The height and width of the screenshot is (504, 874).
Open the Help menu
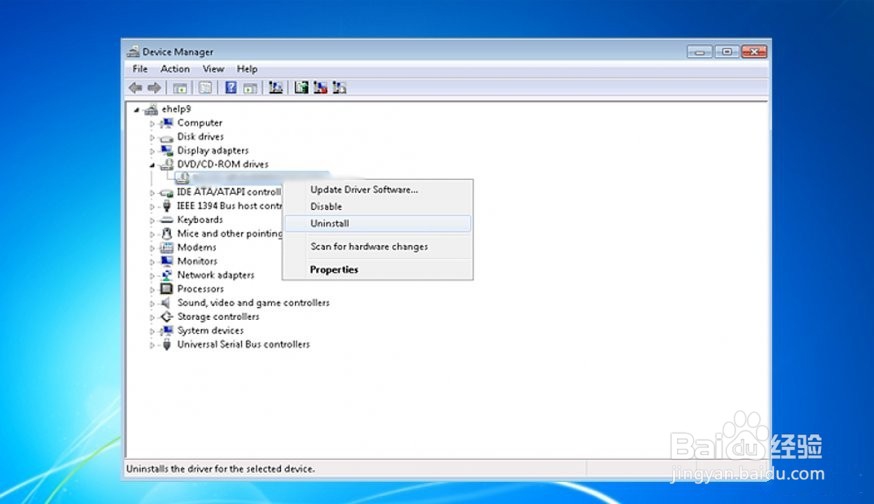[247, 69]
